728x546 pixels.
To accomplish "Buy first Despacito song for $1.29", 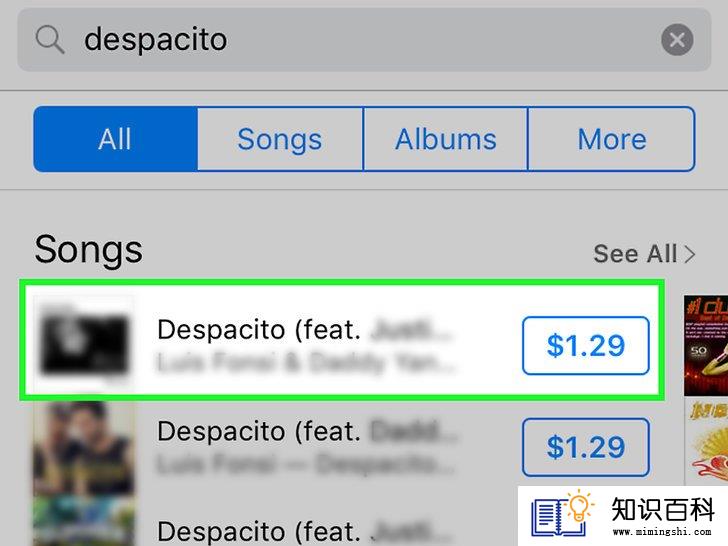I will pos(585,345).
